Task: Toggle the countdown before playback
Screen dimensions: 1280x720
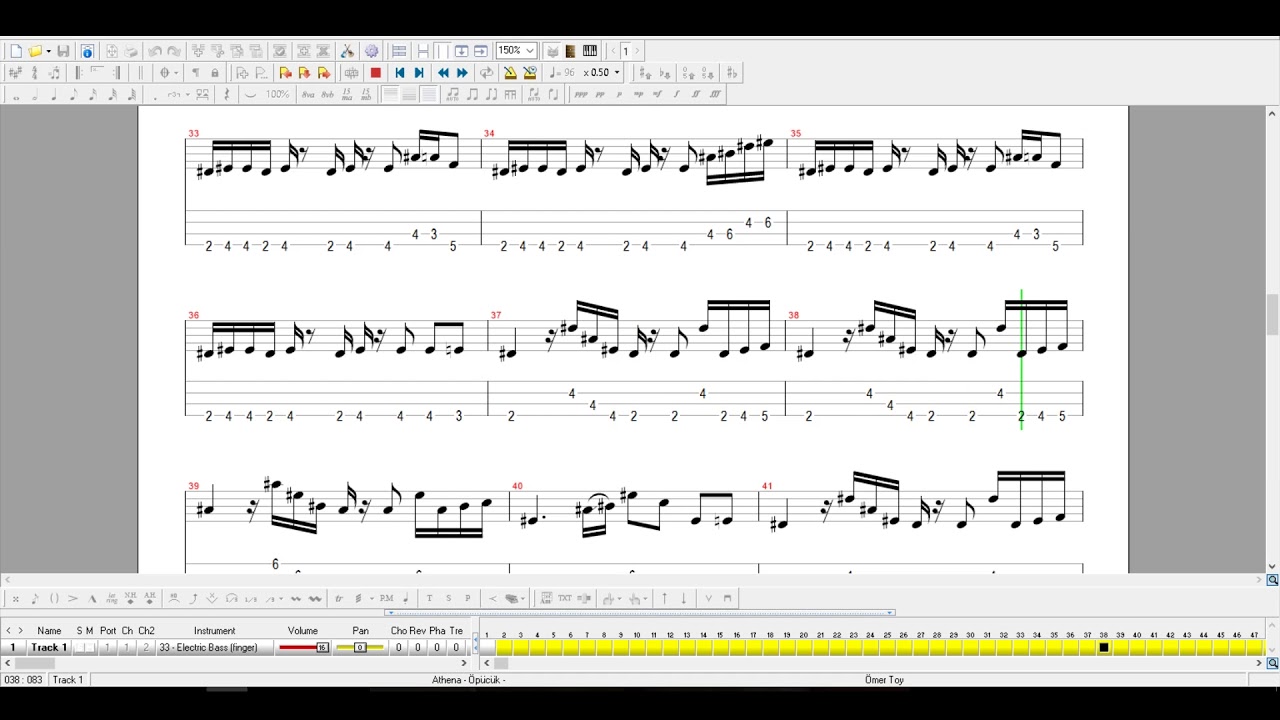Action: 530,73
